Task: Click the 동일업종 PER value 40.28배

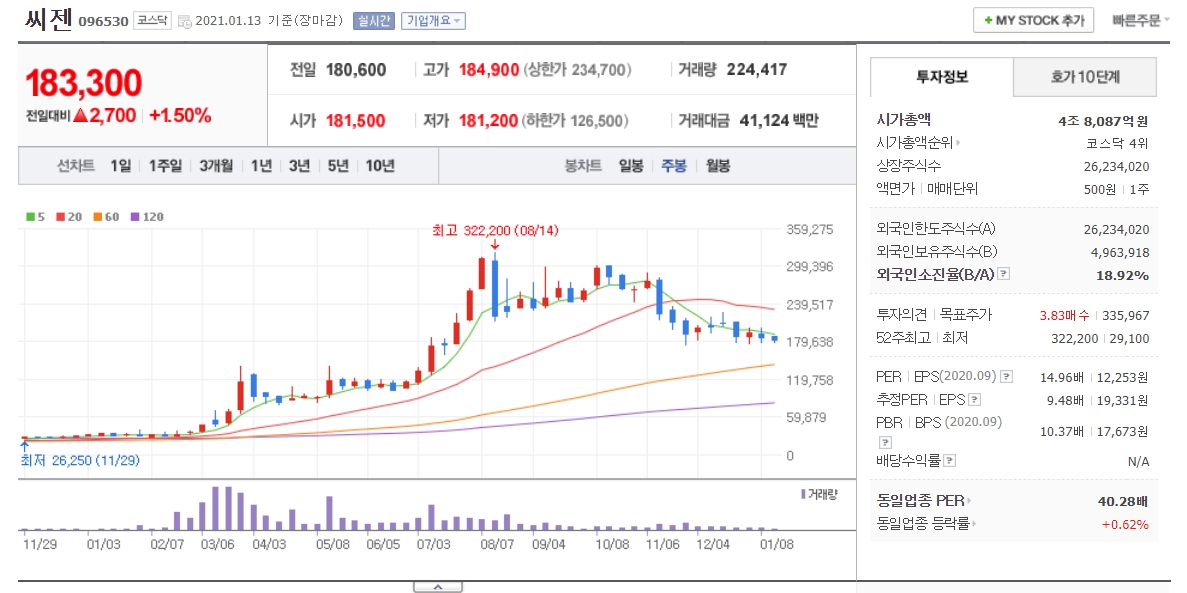Action: [1123, 501]
